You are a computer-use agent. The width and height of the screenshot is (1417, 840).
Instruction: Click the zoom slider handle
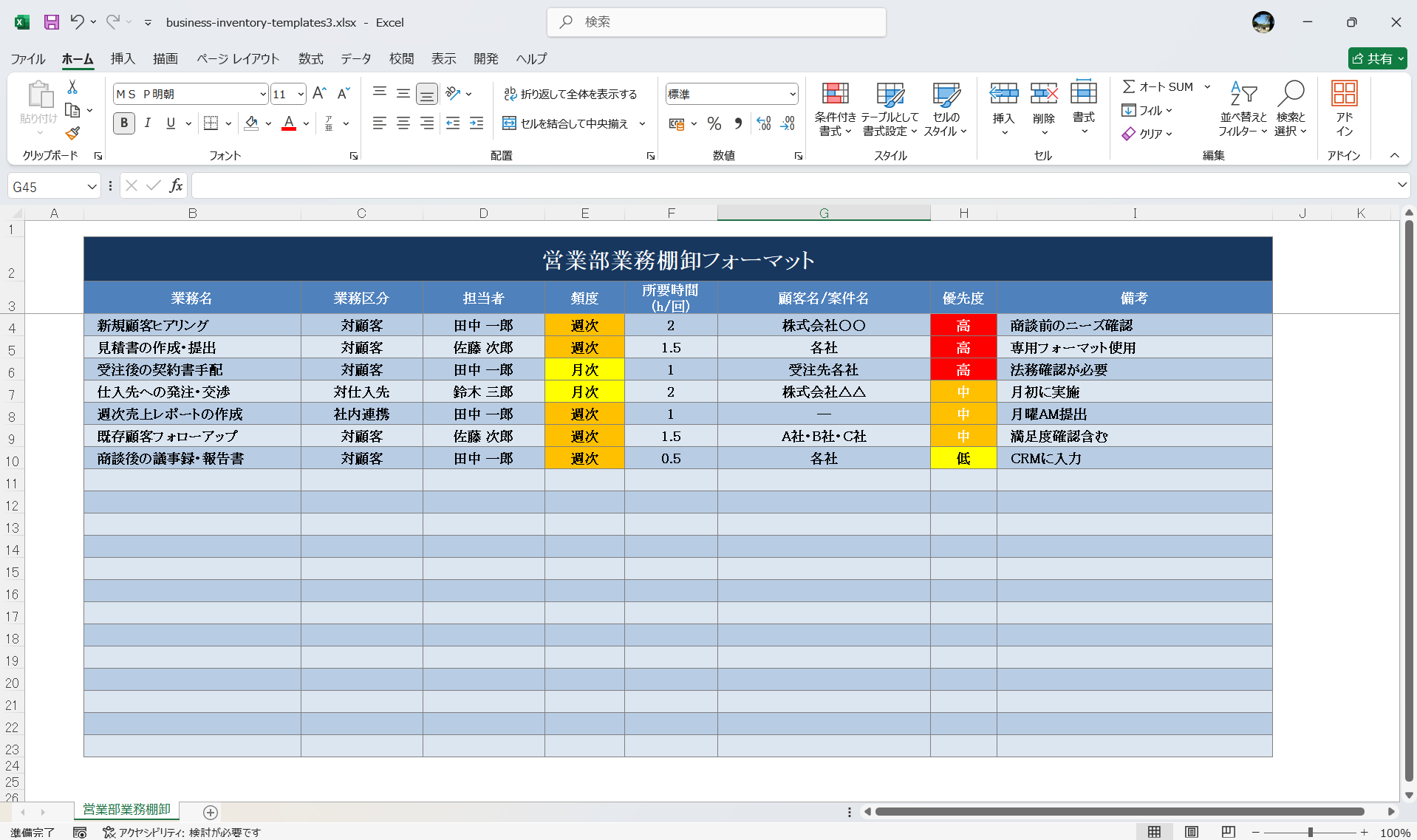pos(1310,832)
